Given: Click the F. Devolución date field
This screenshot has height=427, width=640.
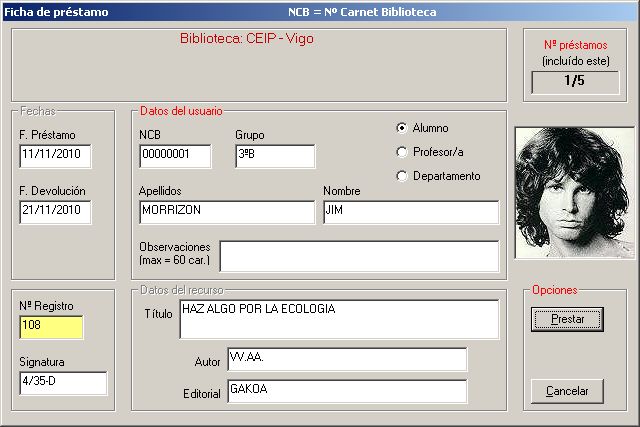Looking at the screenshot, I should [x=56, y=212].
